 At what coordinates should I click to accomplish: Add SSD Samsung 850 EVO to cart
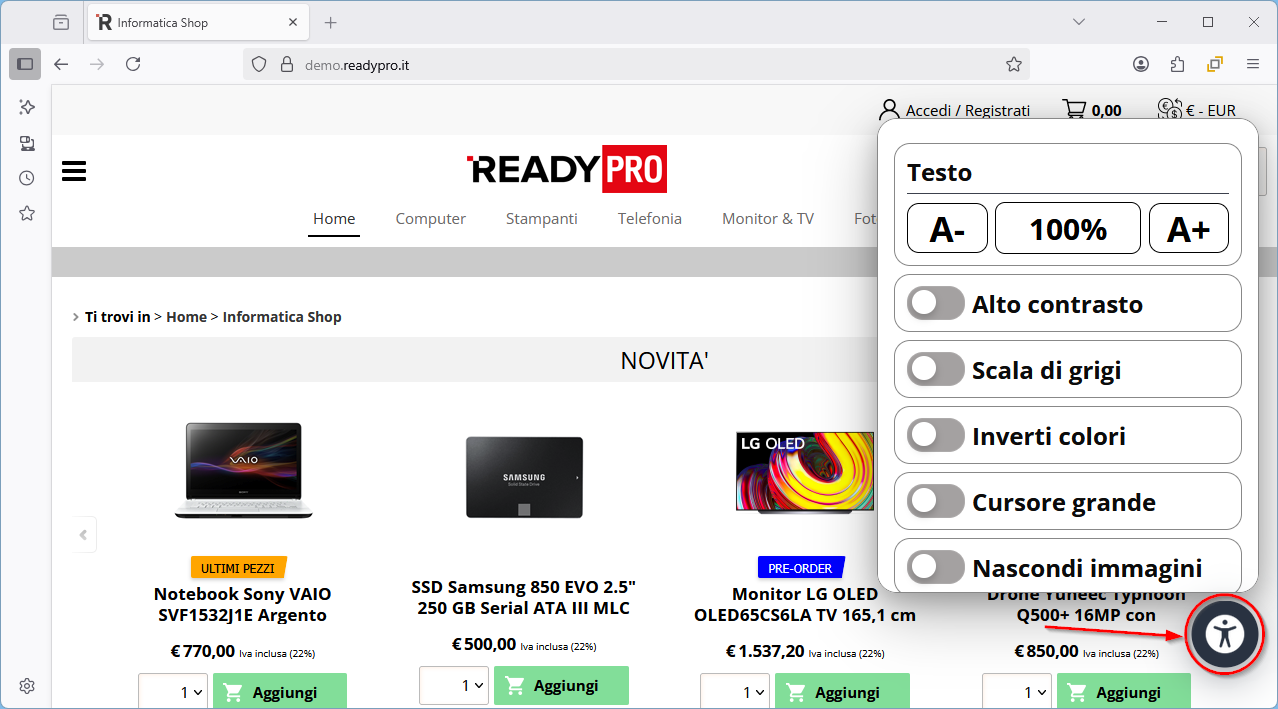pyautogui.click(x=561, y=686)
